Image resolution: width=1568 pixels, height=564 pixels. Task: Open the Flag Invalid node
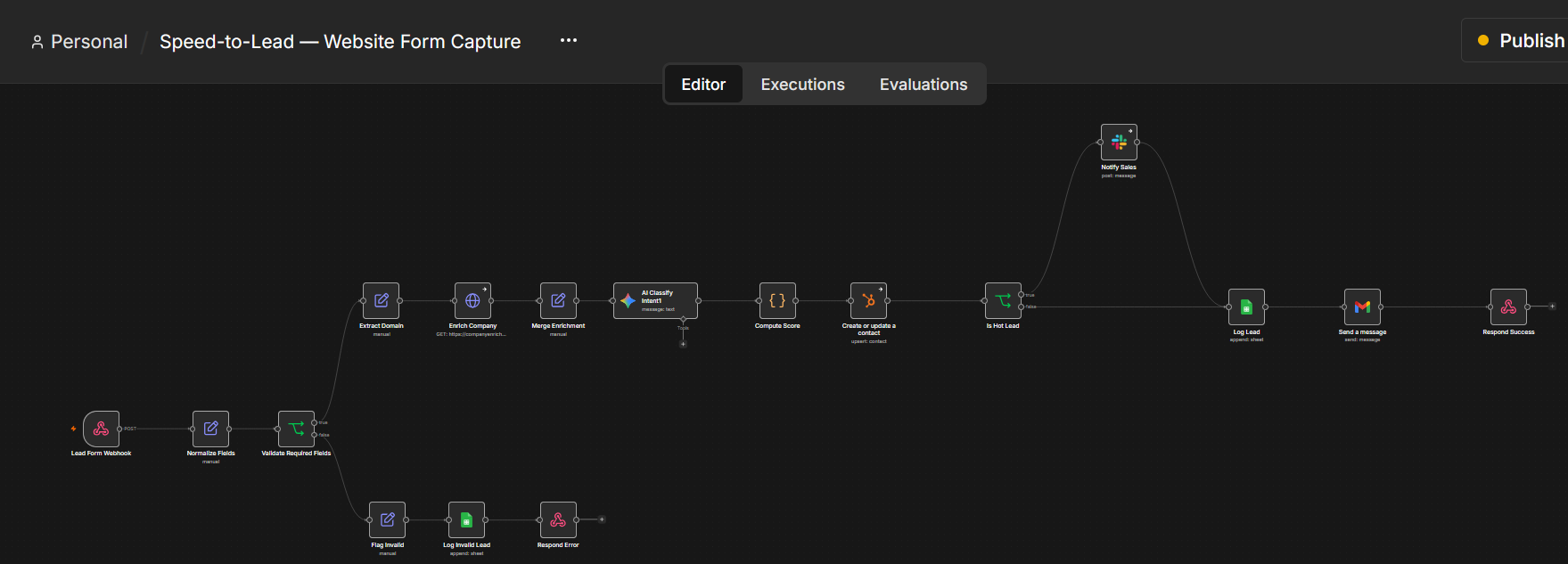coord(387,520)
